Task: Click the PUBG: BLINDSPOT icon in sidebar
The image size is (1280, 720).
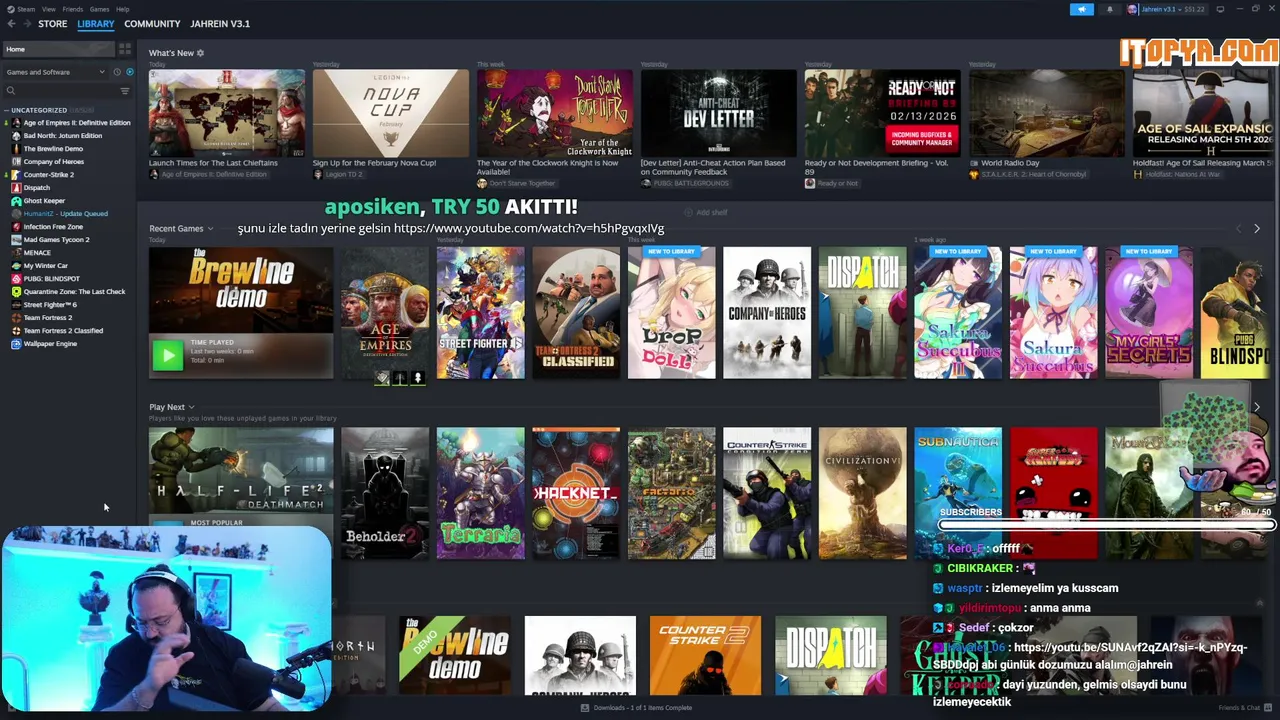Action: (16, 279)
